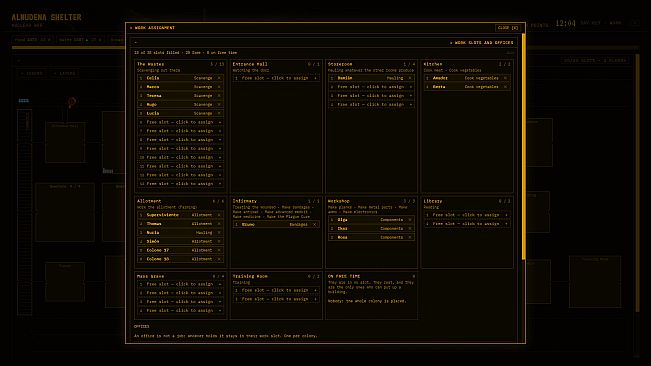651x366 pixels.
Task: Change Storeroom worker's Hauling job
Action: (395, 78)
